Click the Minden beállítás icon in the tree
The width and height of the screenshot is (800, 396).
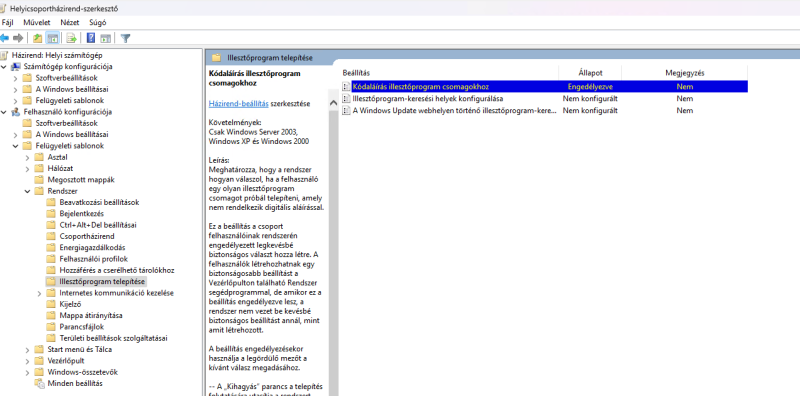pyautogui.click(x=39, y=383)
